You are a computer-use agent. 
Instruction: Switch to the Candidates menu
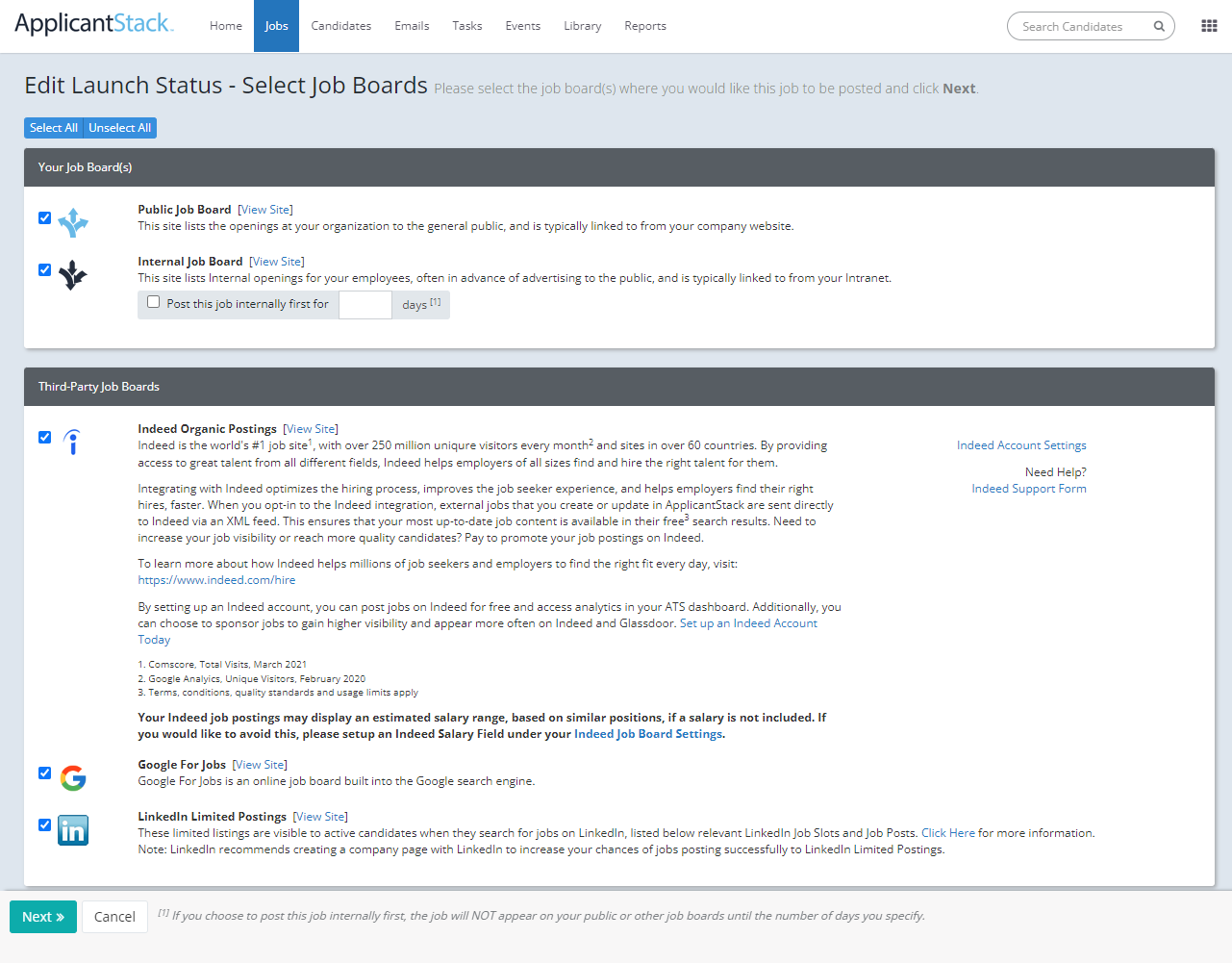coord(340,26)
